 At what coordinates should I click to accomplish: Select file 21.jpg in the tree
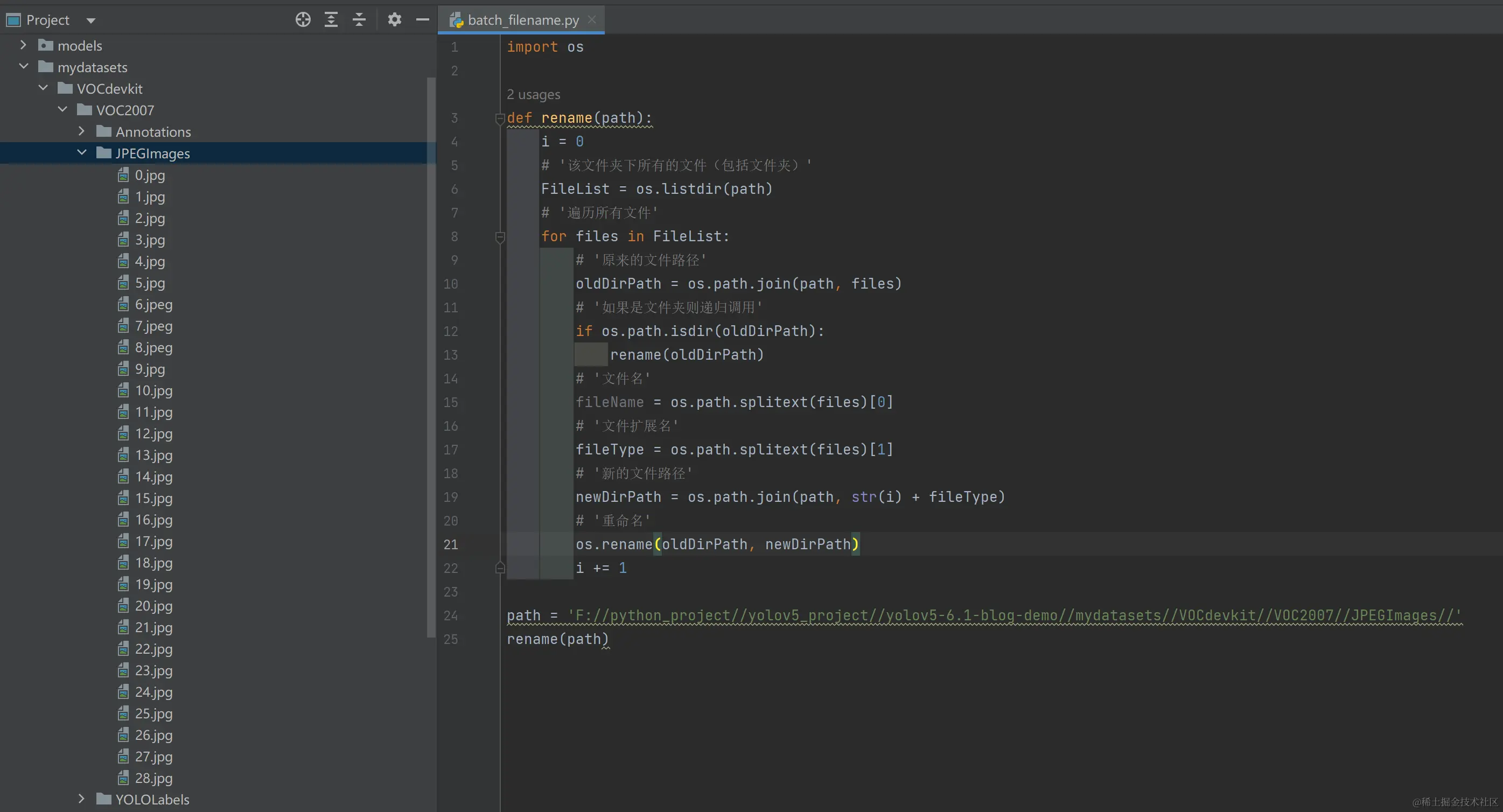[x=153, y=628]
